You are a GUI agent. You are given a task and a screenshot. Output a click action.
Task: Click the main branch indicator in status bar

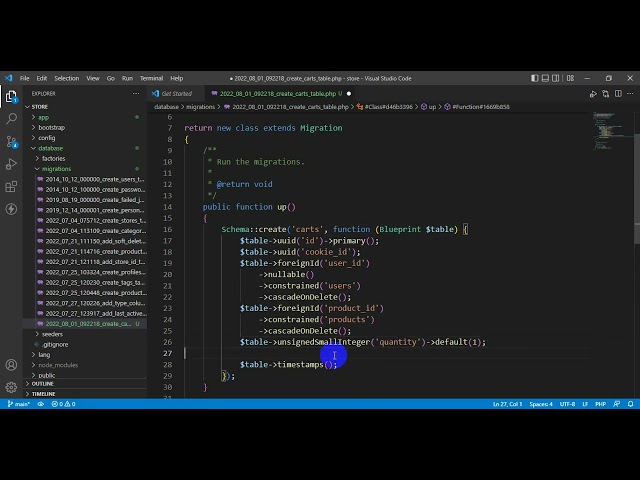click(18, 404)
